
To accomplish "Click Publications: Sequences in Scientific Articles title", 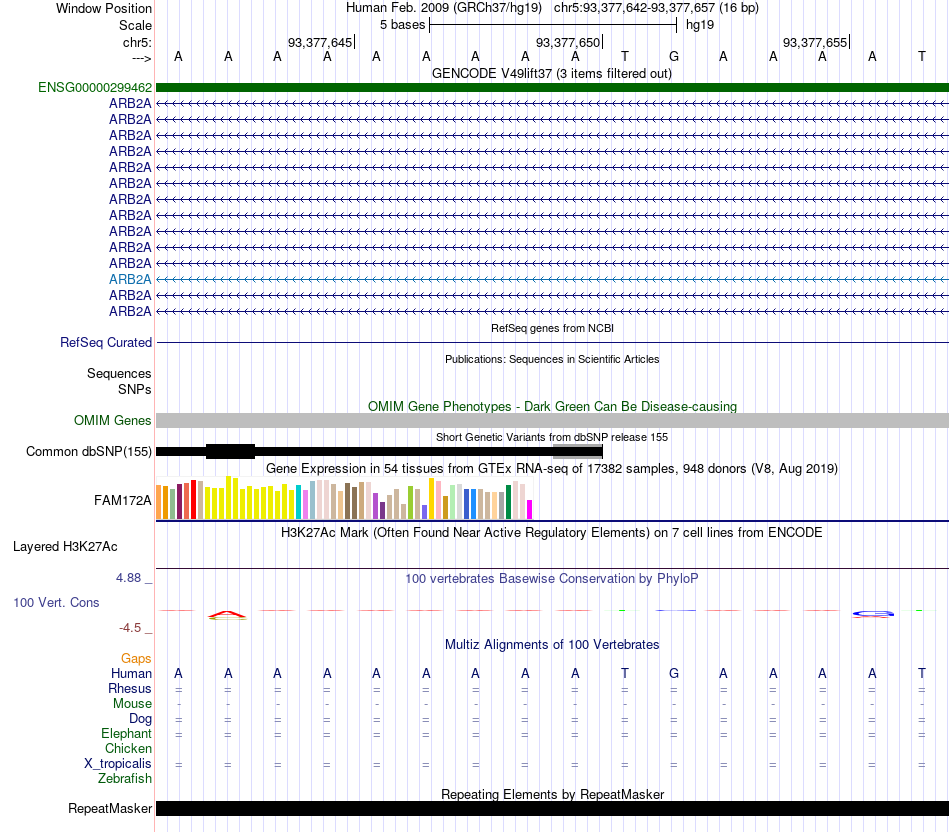I will coord(552,359).
